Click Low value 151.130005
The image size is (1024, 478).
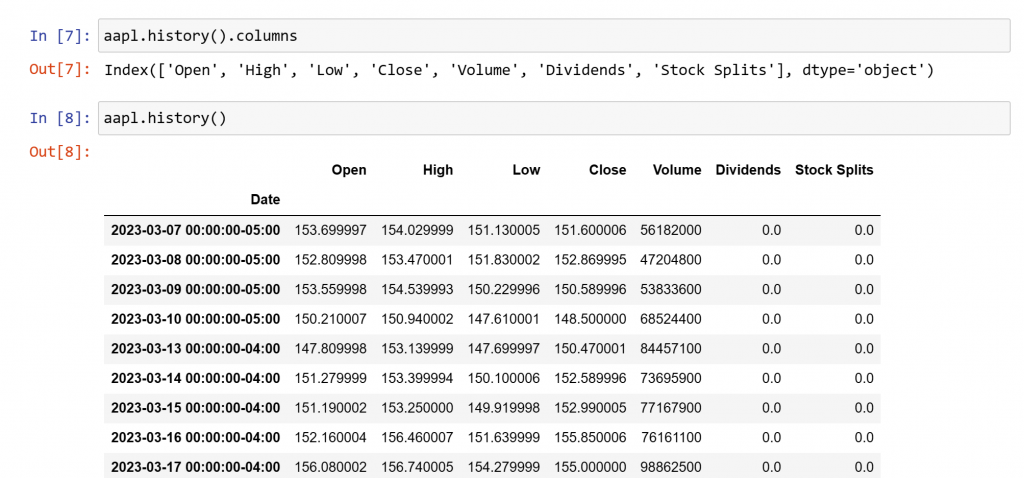pos(504,230)
